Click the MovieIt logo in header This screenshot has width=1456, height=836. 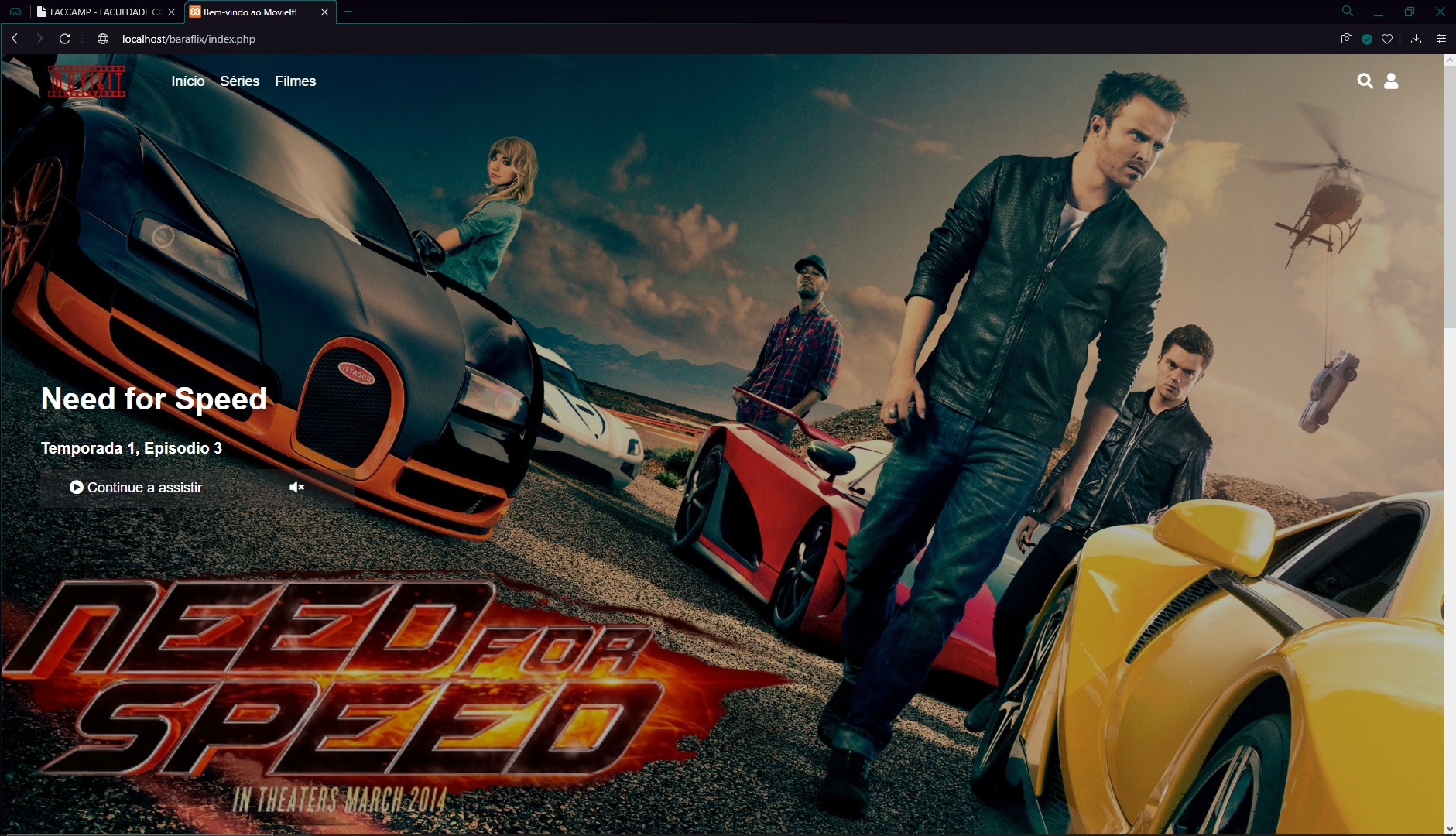click(86, 81)
